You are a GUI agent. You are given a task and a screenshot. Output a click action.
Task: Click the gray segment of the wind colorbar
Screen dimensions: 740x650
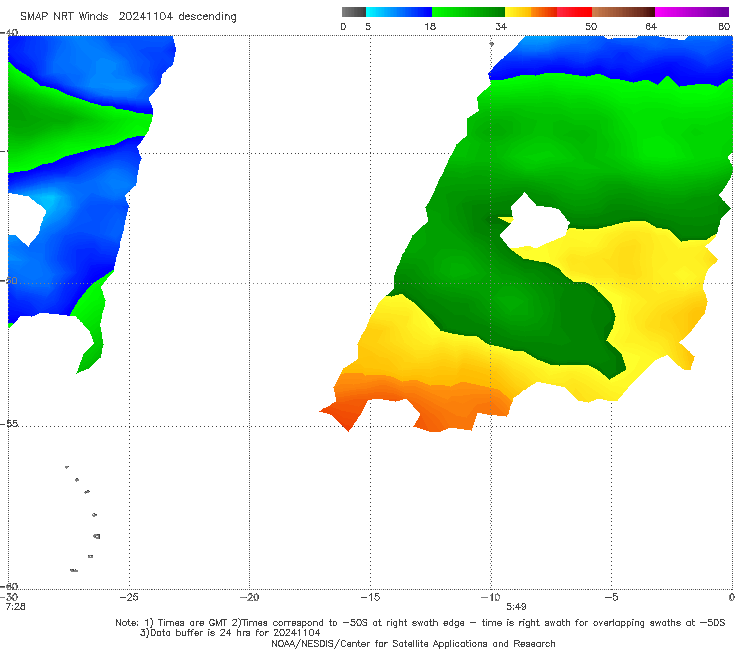[354, 12]
